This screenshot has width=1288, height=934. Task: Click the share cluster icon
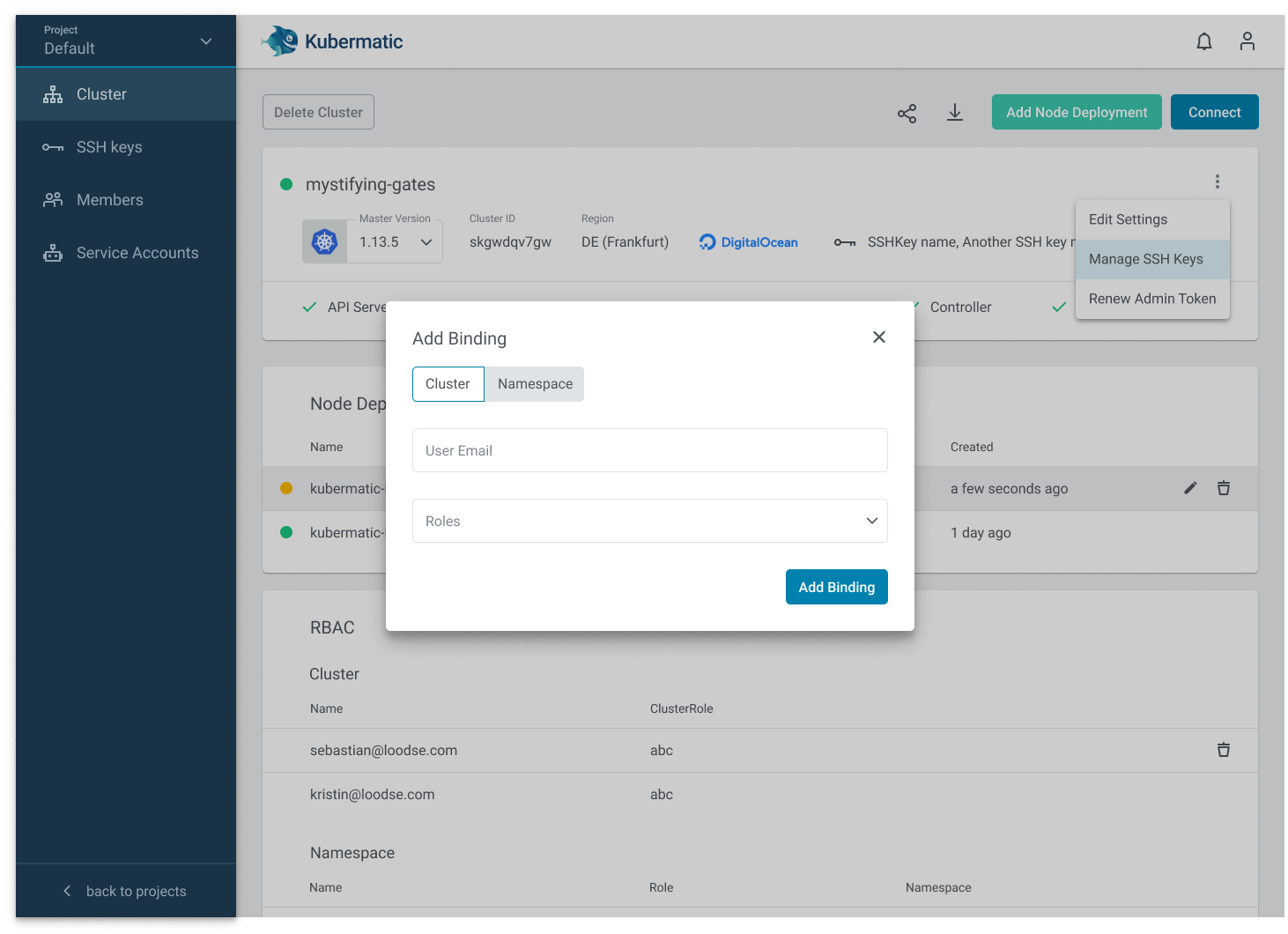coord(907,113)
